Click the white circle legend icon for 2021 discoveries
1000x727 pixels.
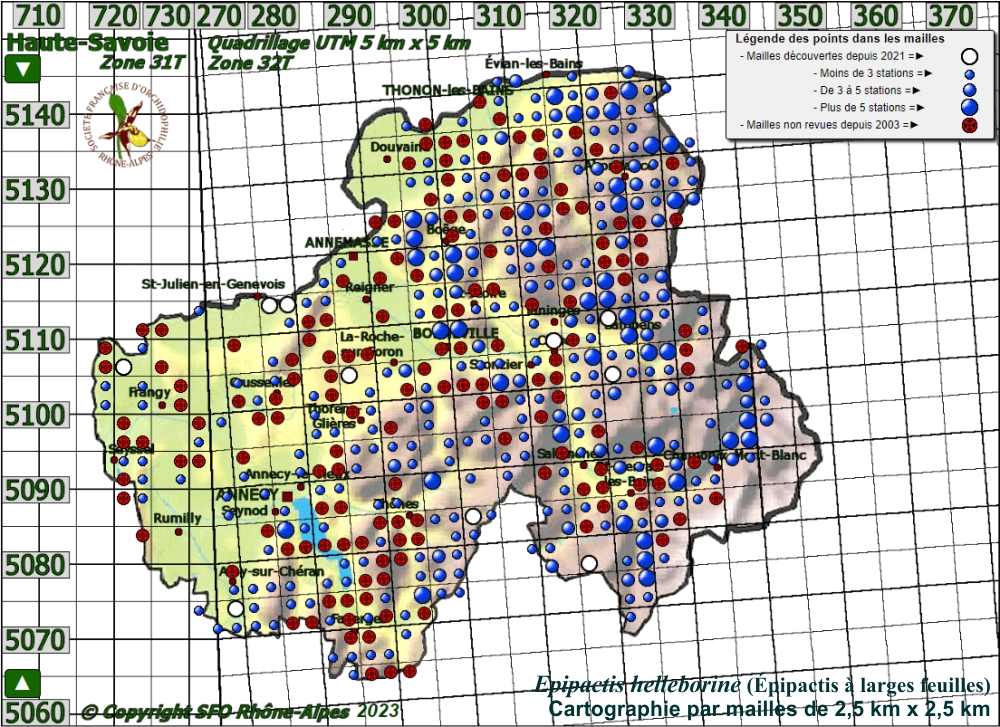[x=968, y=56]
